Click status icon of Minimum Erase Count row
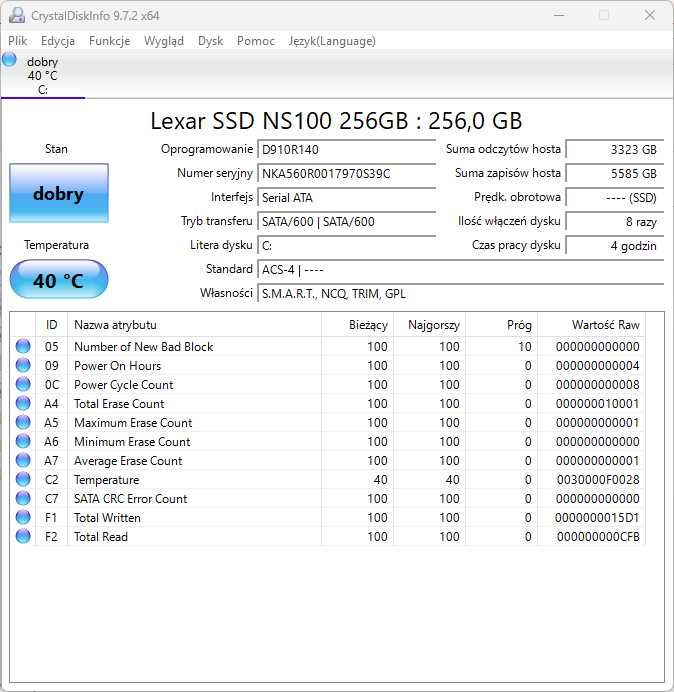 tap(23, 441)
